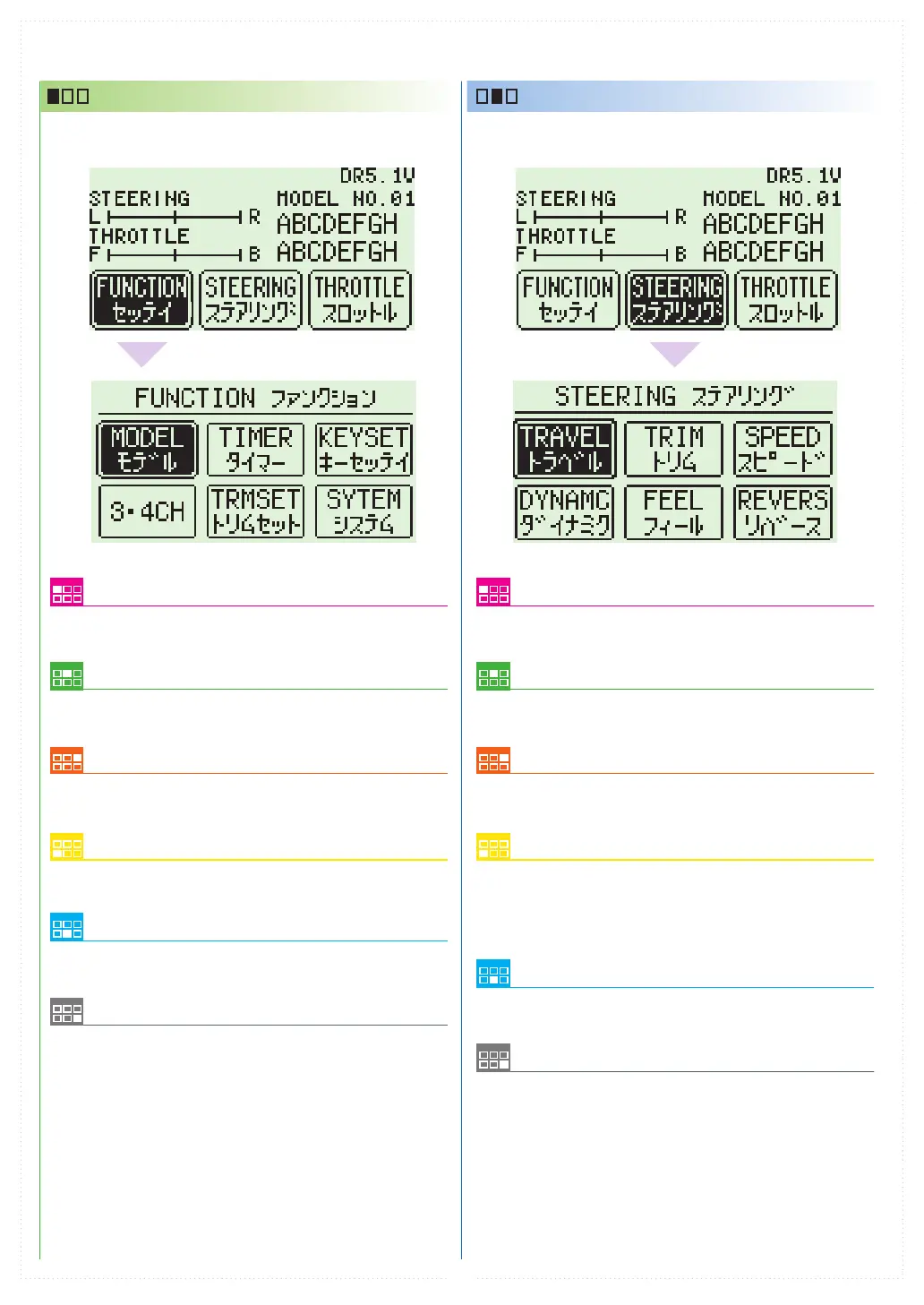
Task: Click the yellow grid icon below the STEERING menu
Action: tap(493, 846)
